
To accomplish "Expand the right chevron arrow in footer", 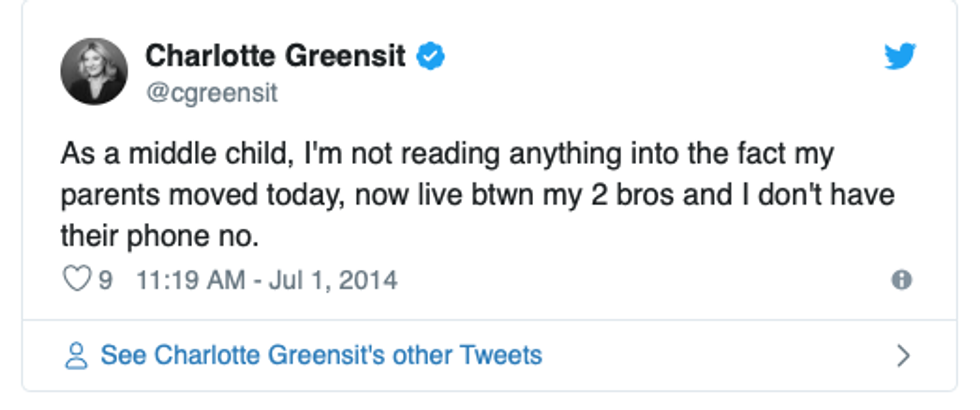I will [903, 355].
